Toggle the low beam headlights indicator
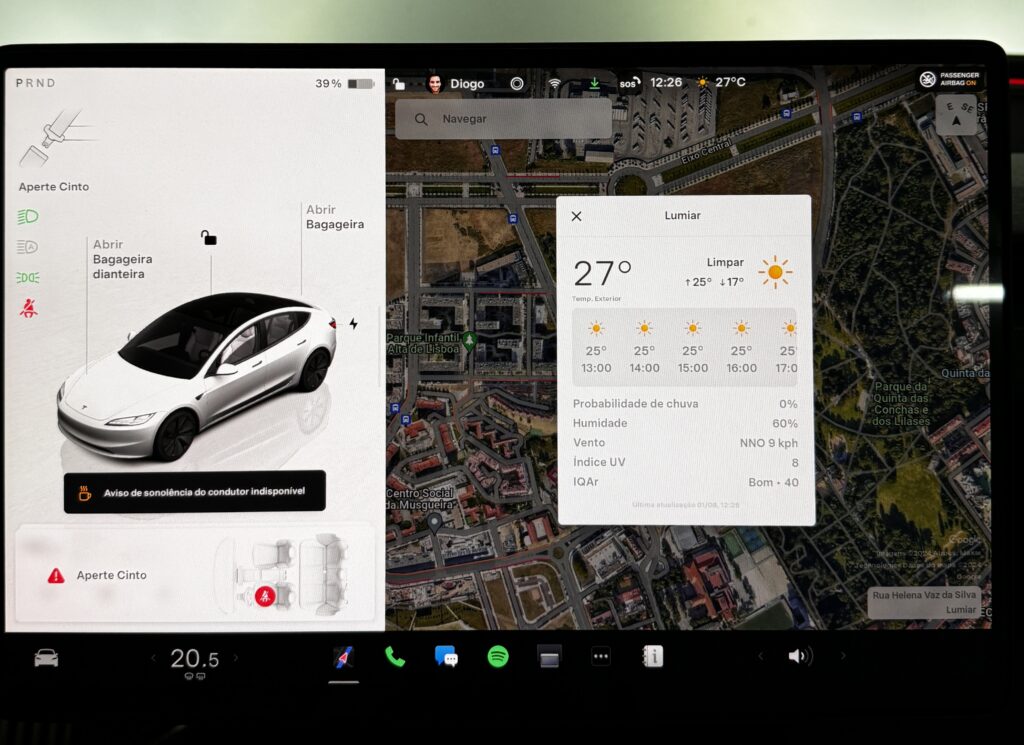The width and height of the screenshot is (1024, 745). click(28, 216)
